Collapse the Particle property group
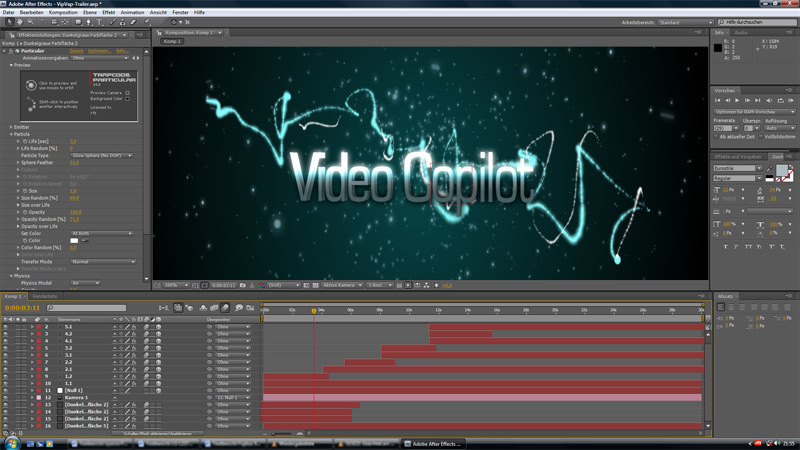The image size is (800, 450). pyautogui.click(x=11, y=134)
